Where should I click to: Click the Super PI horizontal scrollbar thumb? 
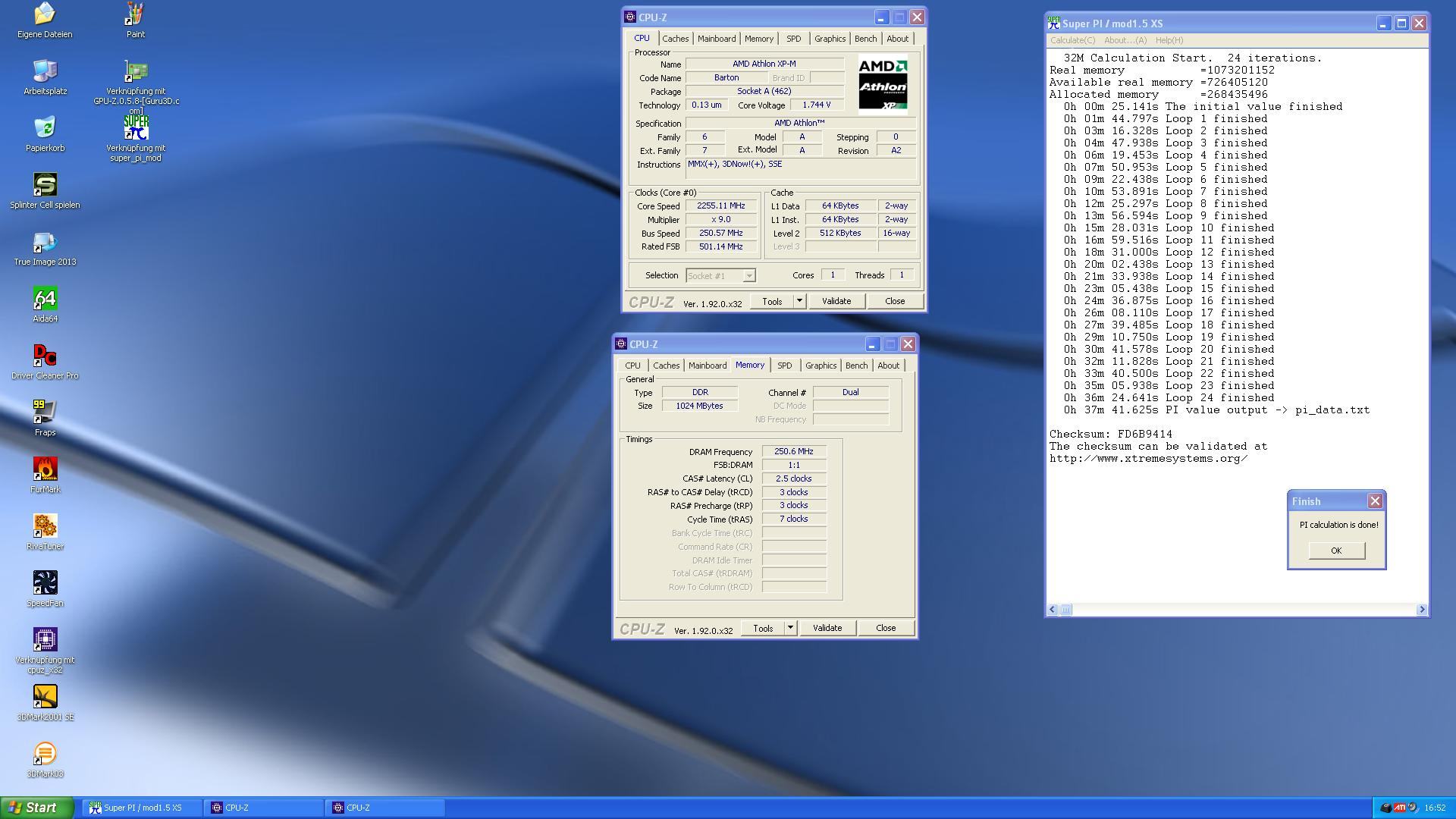1065,610
